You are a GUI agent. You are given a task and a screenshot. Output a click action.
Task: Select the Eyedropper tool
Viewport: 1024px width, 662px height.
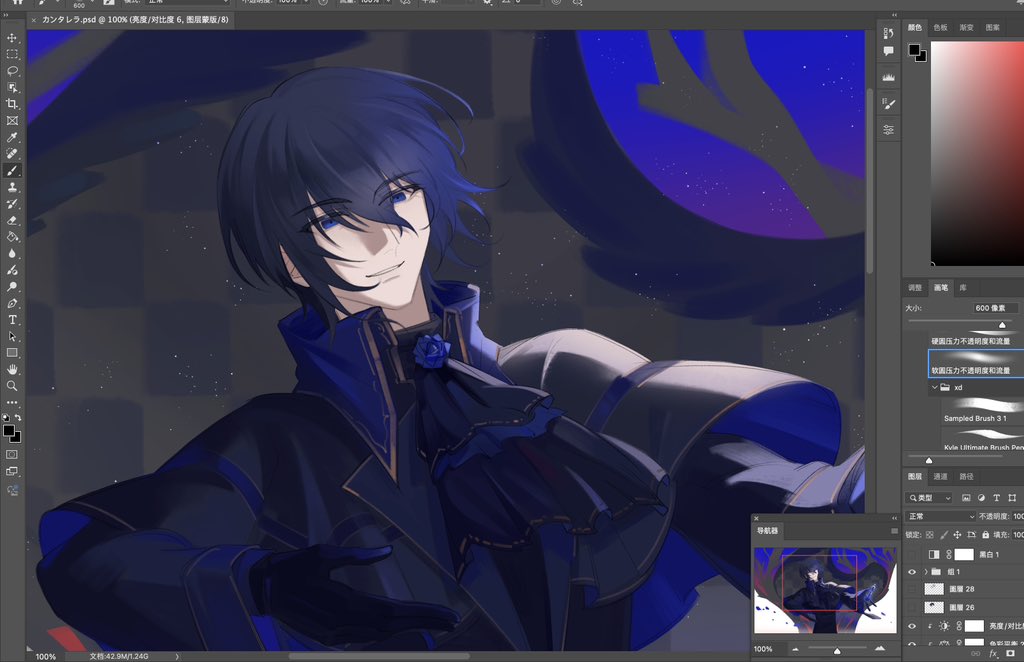(12, 137)
